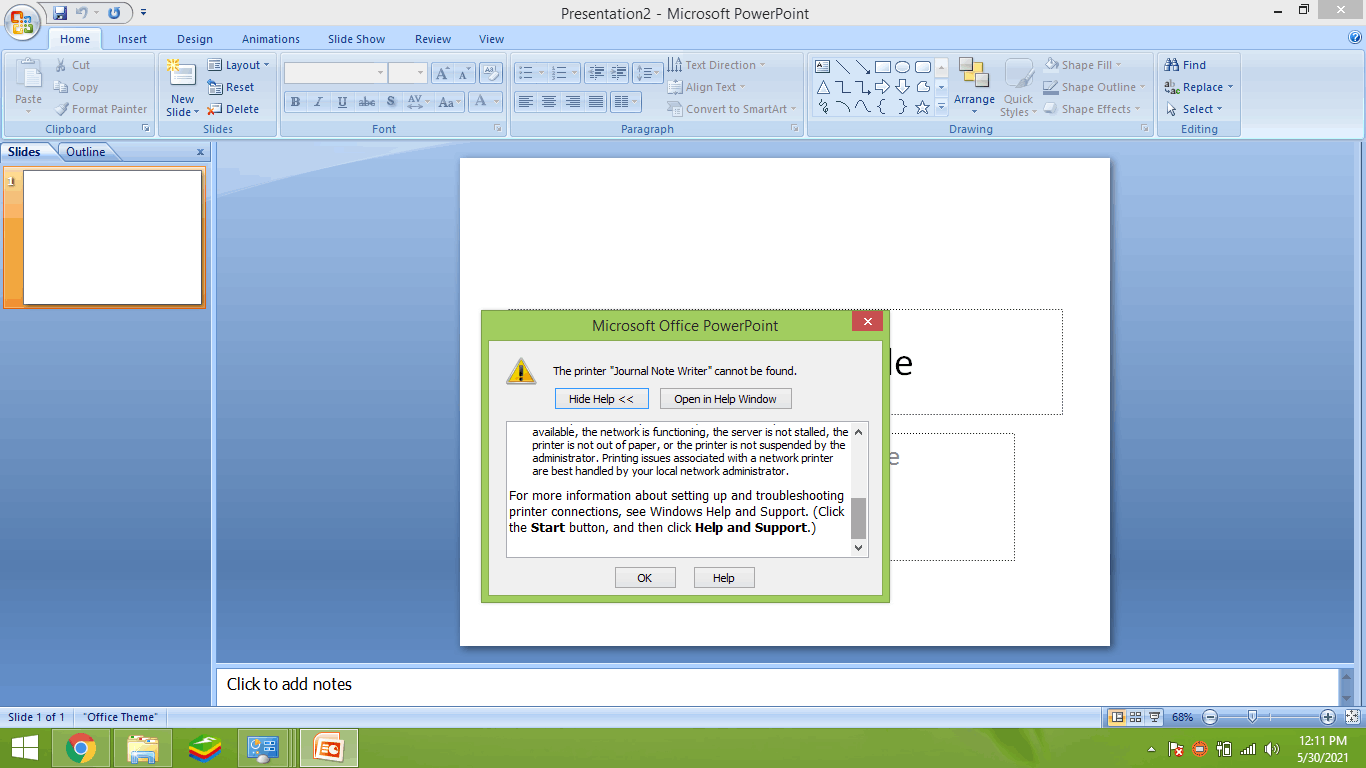Screen dimensions: 1366x768
Task: Toggle Italic formatting
Action: (319, 102)
